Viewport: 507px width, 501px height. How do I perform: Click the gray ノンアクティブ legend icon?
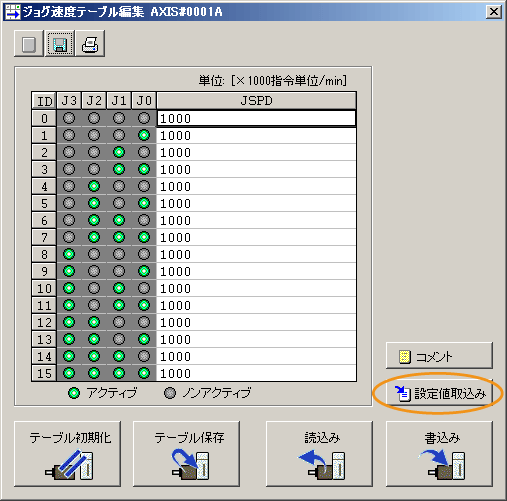(170, 393)
